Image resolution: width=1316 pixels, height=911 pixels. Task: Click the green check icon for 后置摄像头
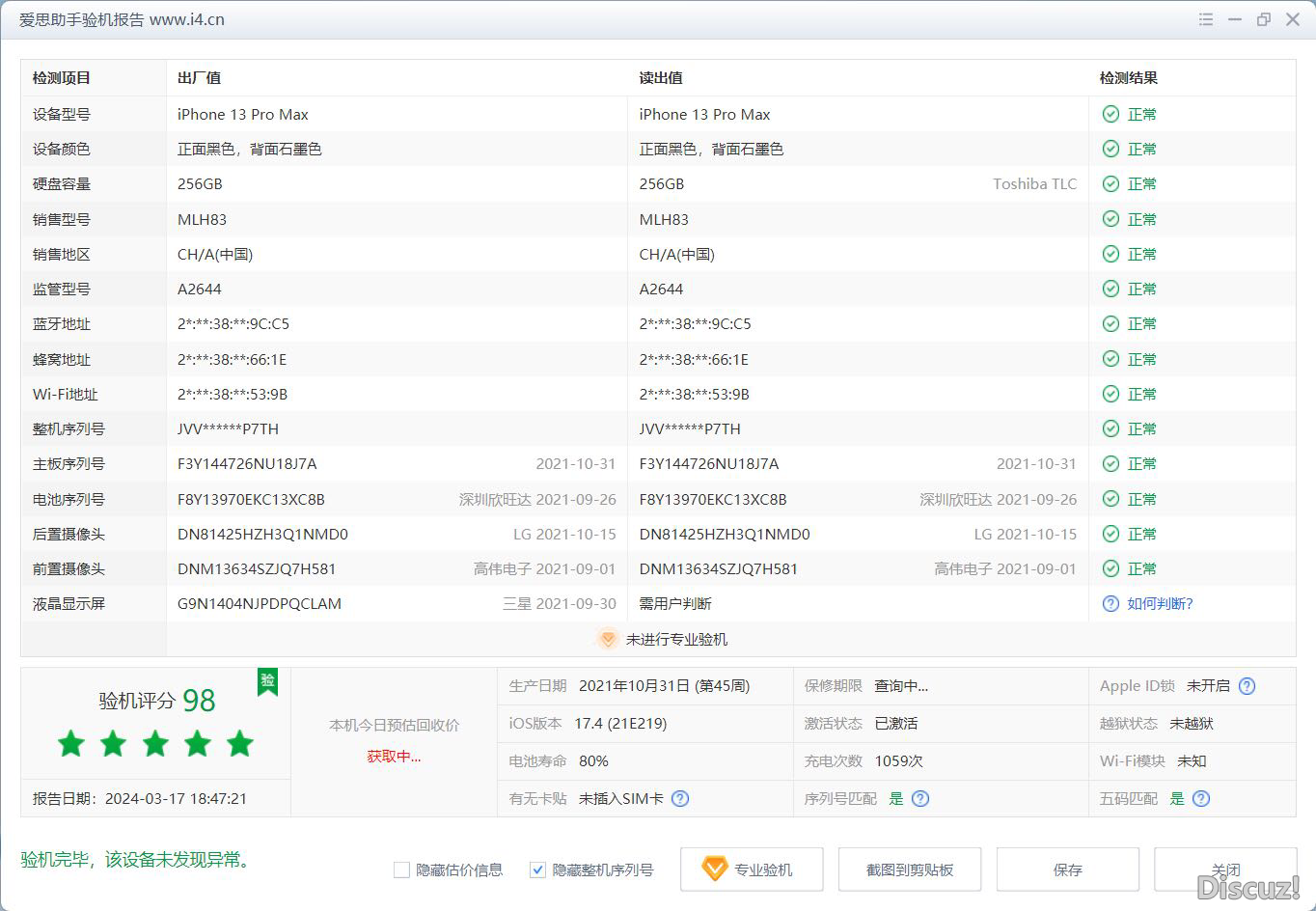coord(1110,534)
